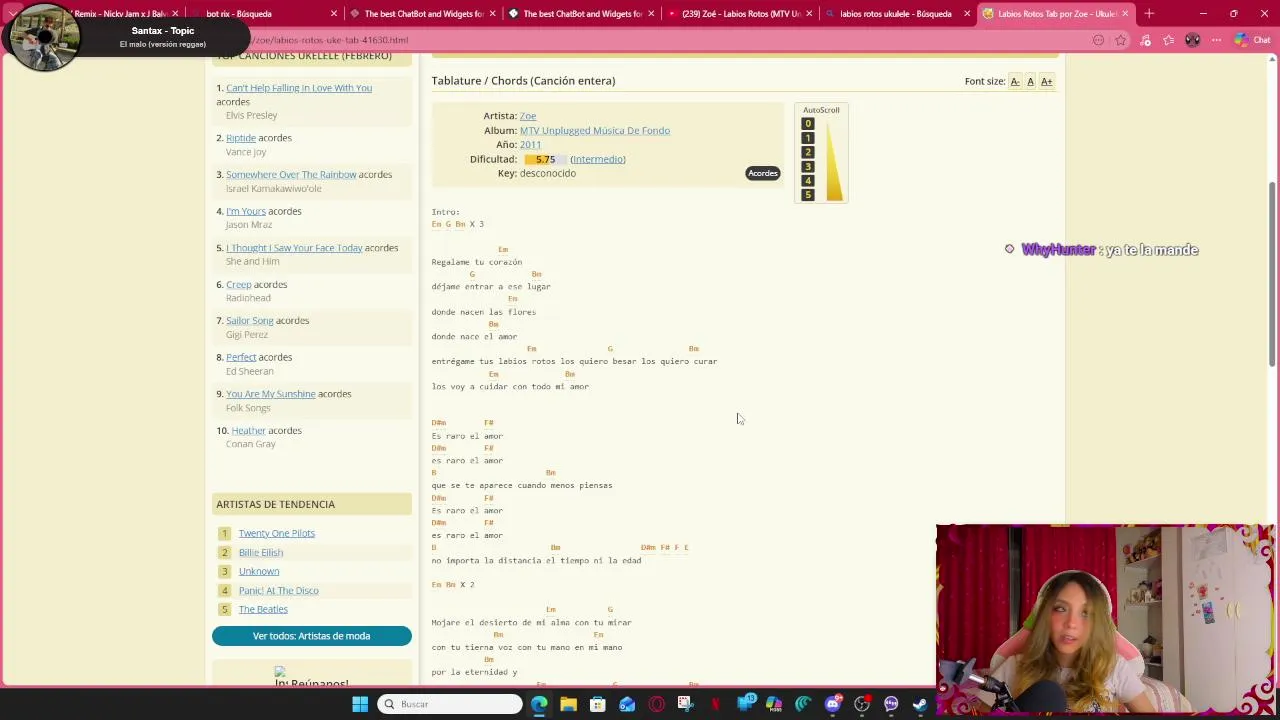Viewport: 1280px width, 720px height.
Task: Switch to 'labios rotos ukulele - Búsqueda' tab
Action: point(898,14)
